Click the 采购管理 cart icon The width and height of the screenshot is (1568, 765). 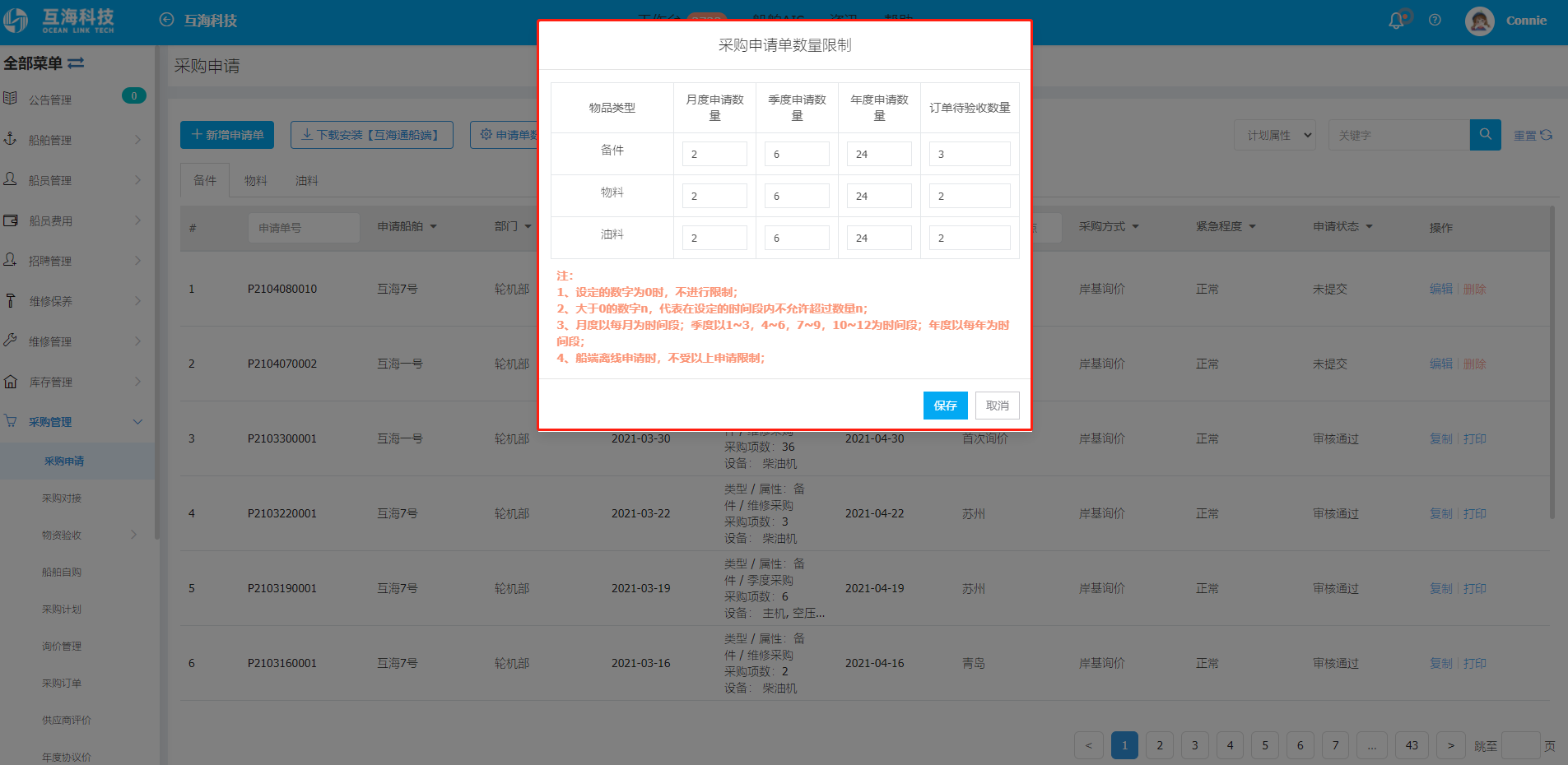click(10, 421)
